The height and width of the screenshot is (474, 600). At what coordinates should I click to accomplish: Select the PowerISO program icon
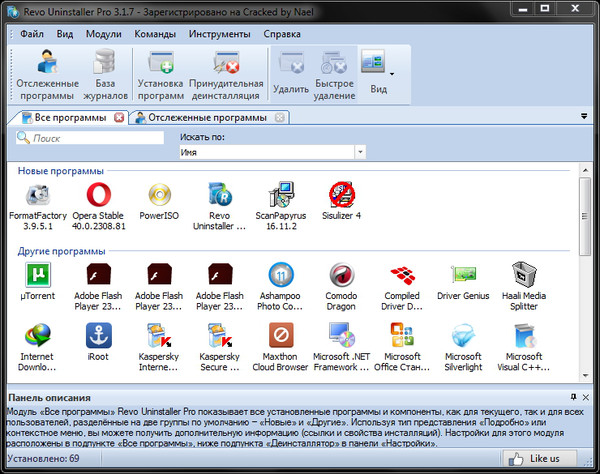pyautogui.click(x=159, y=194)
